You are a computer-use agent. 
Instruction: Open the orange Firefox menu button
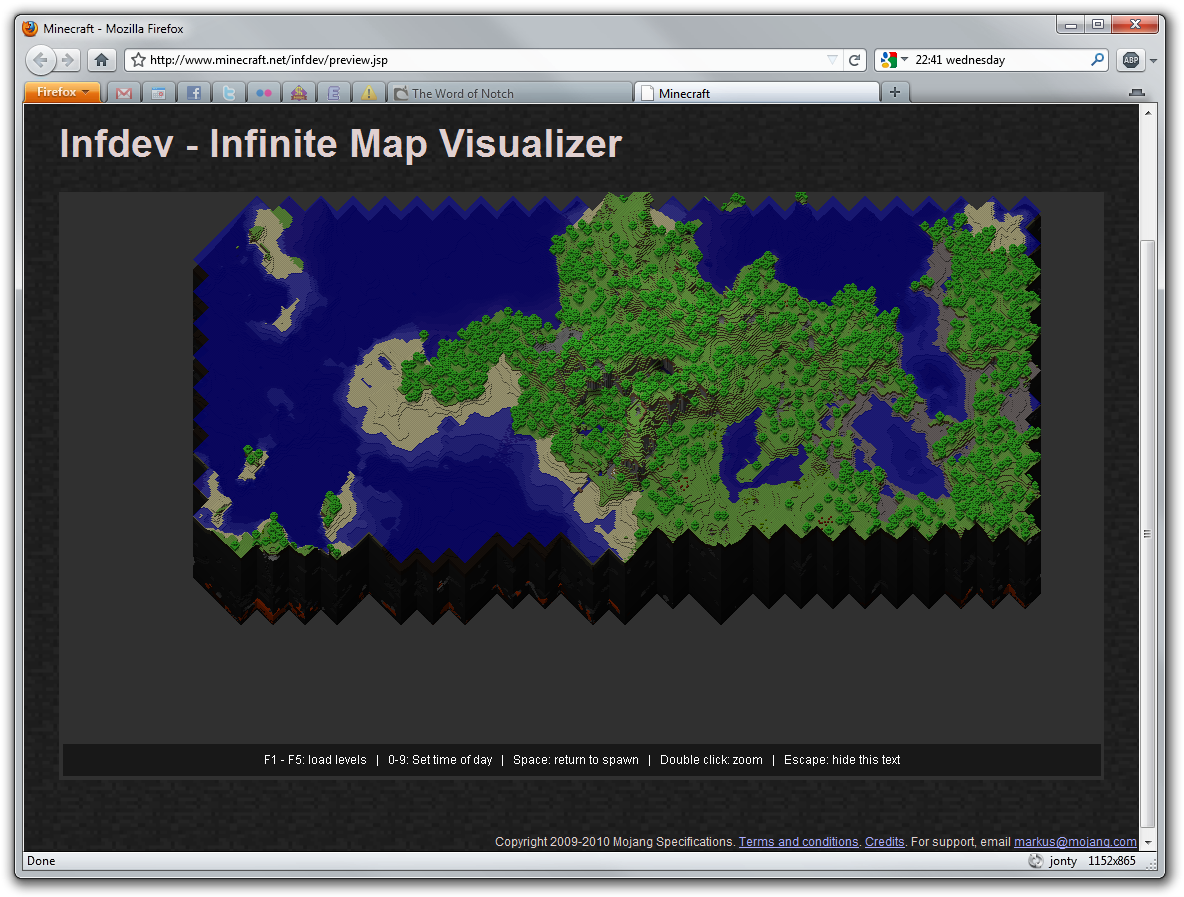point(62,91)
